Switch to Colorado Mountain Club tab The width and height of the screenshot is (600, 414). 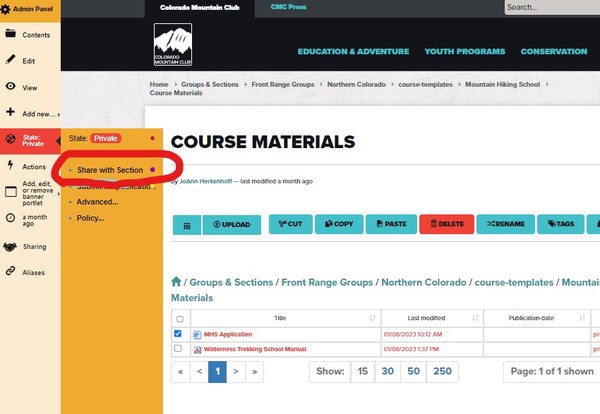199,8
